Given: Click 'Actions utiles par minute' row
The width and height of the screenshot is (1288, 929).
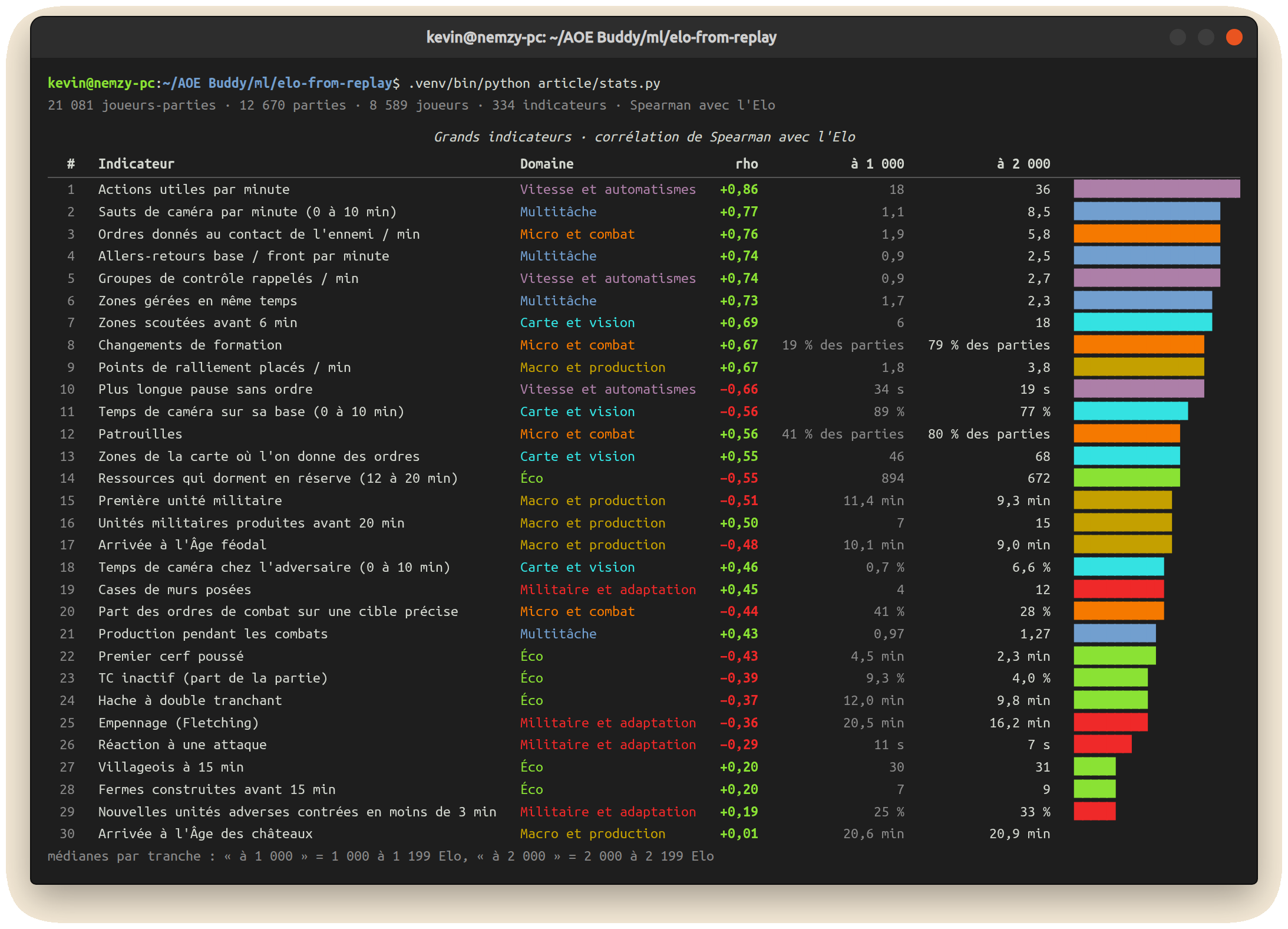Looking at the screenshot, I should click(x=643, y=189).
